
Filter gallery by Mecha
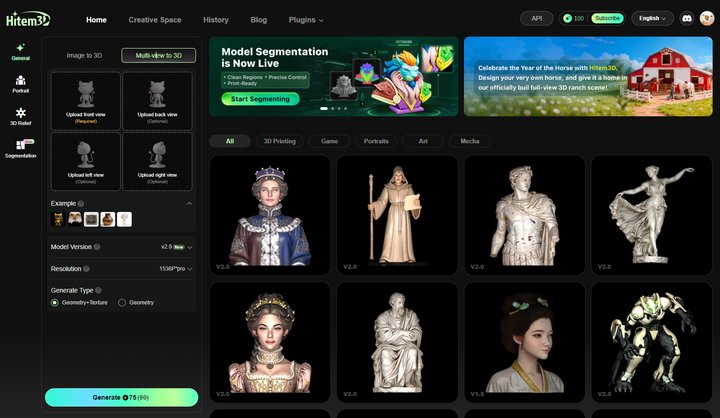[470, 141]
